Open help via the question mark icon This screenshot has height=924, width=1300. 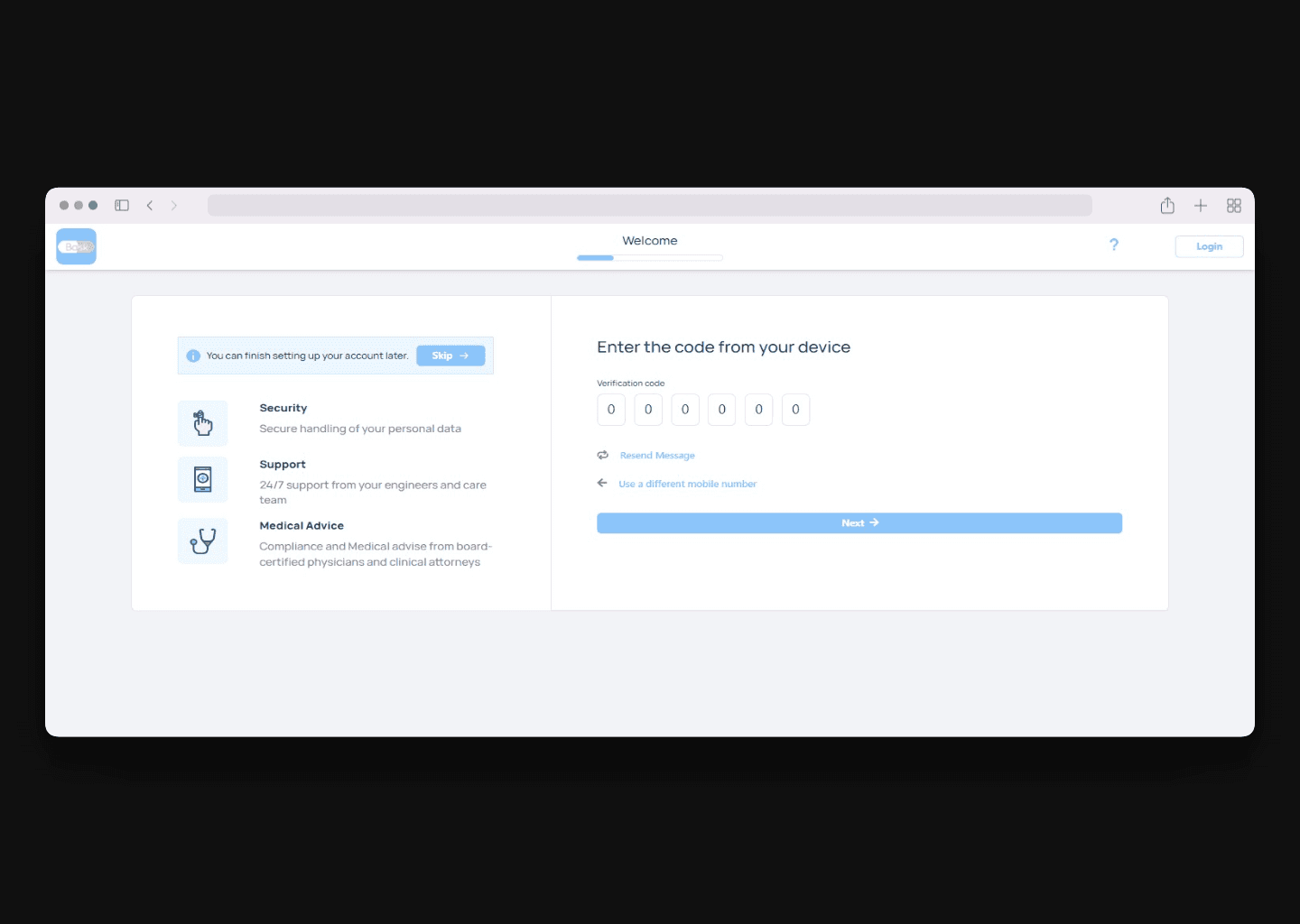click(x=1114, y=245)
